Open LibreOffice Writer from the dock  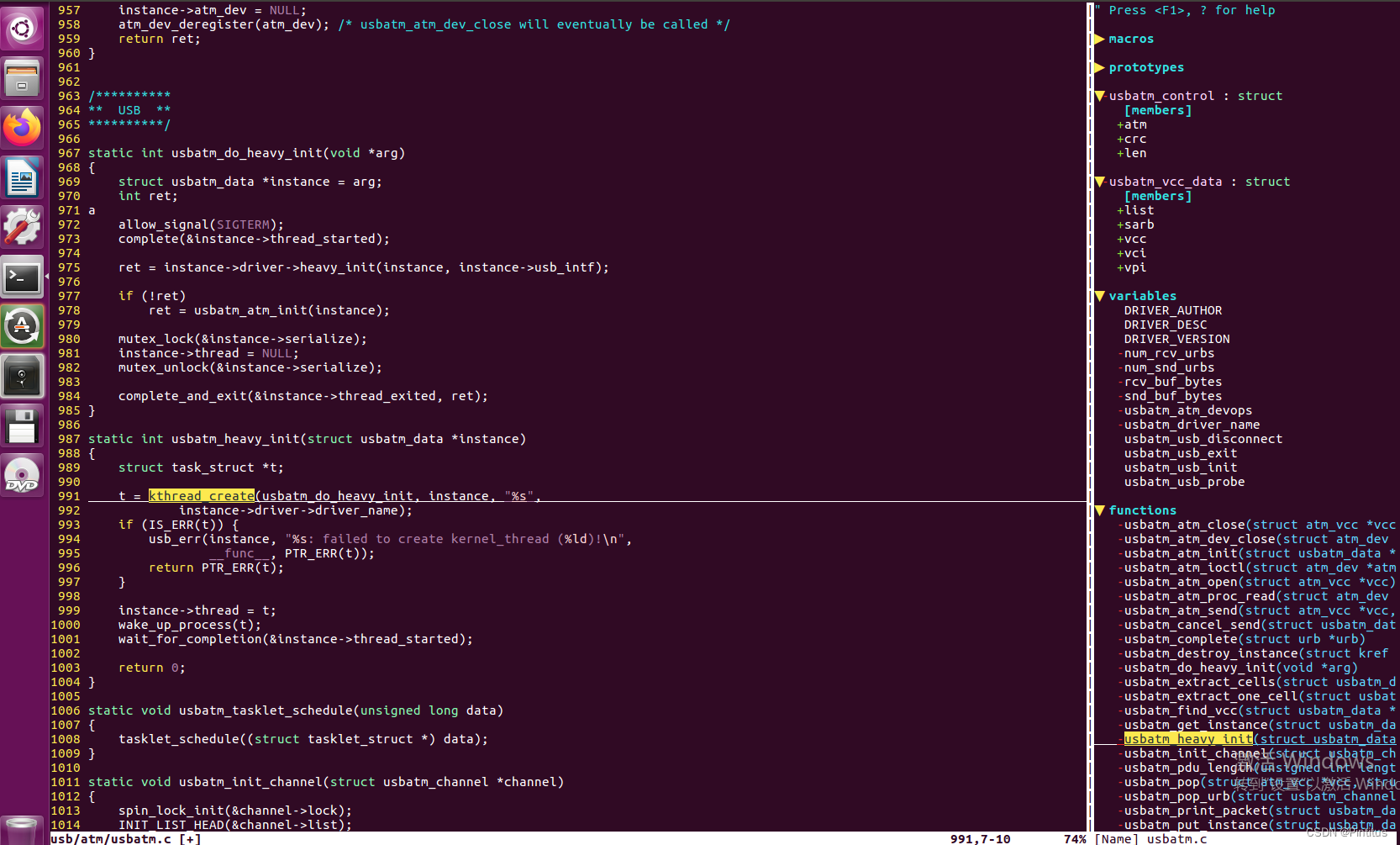pyautogui.click(x=22, y=177)
